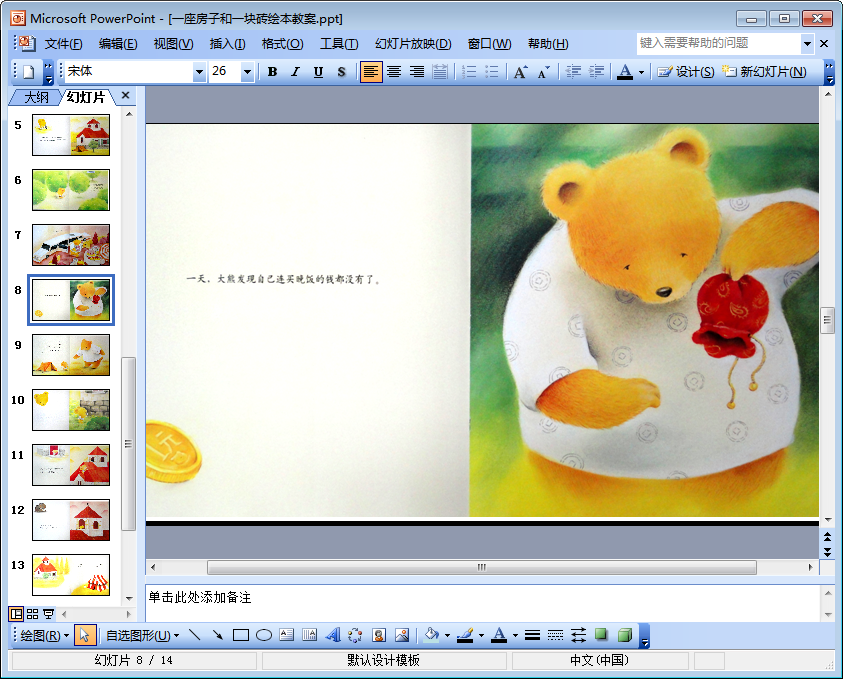
Task: Open formatting toolbar font color dropdown arrow
Action: pos(641,72)
